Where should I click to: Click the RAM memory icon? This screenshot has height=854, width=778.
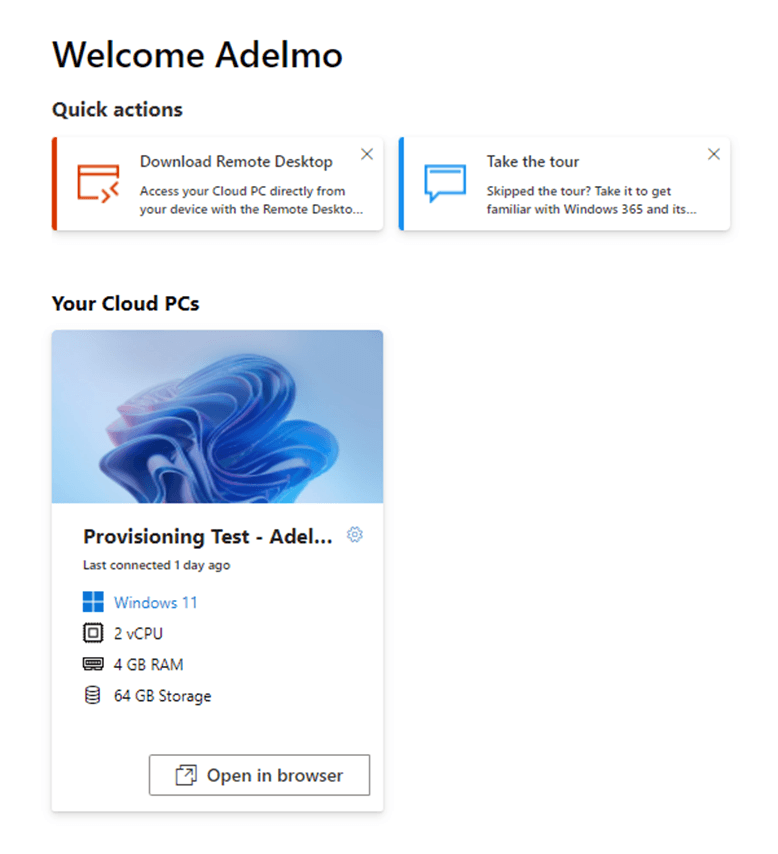93,664
